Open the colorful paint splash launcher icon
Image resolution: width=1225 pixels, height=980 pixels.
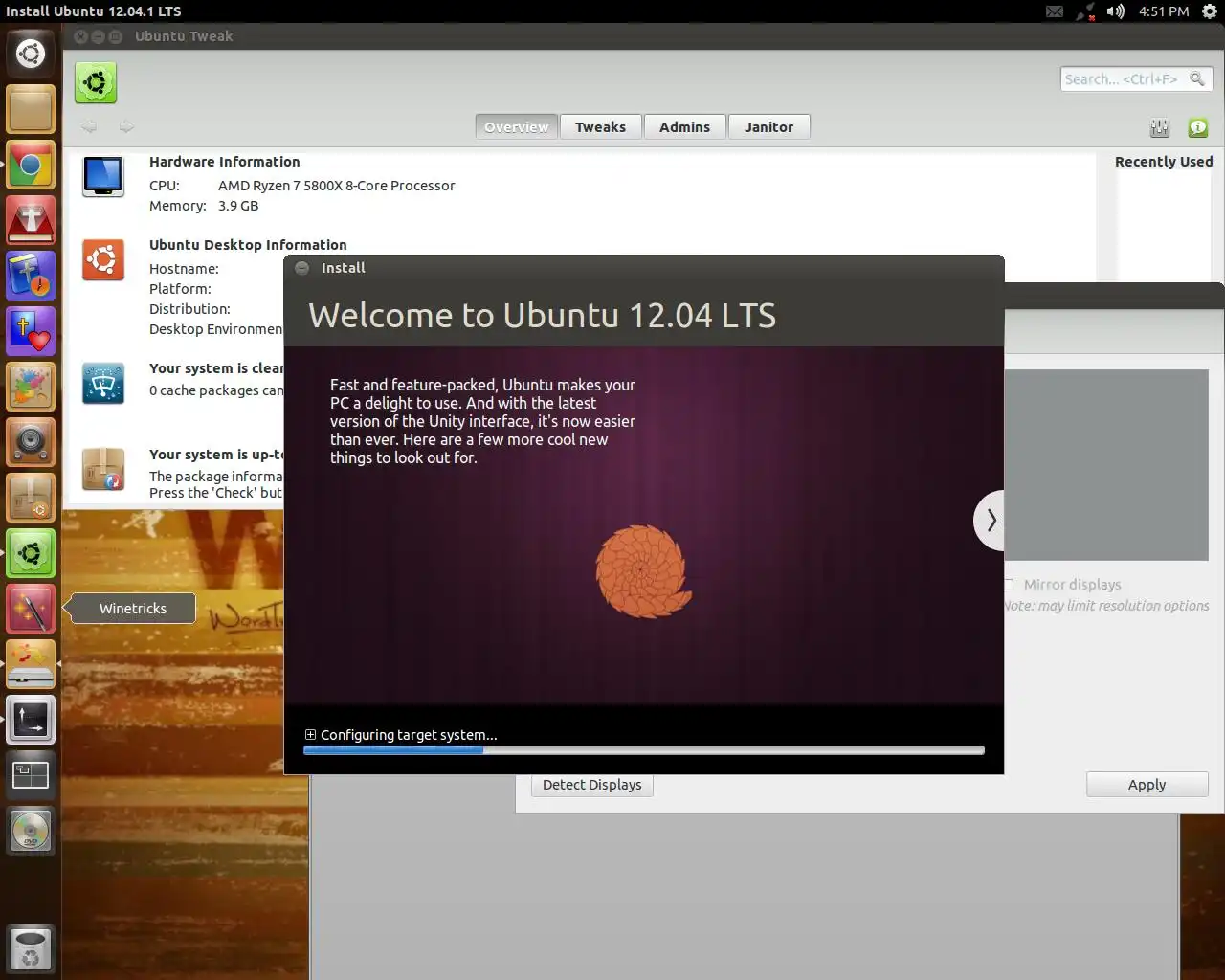(31, 387)
